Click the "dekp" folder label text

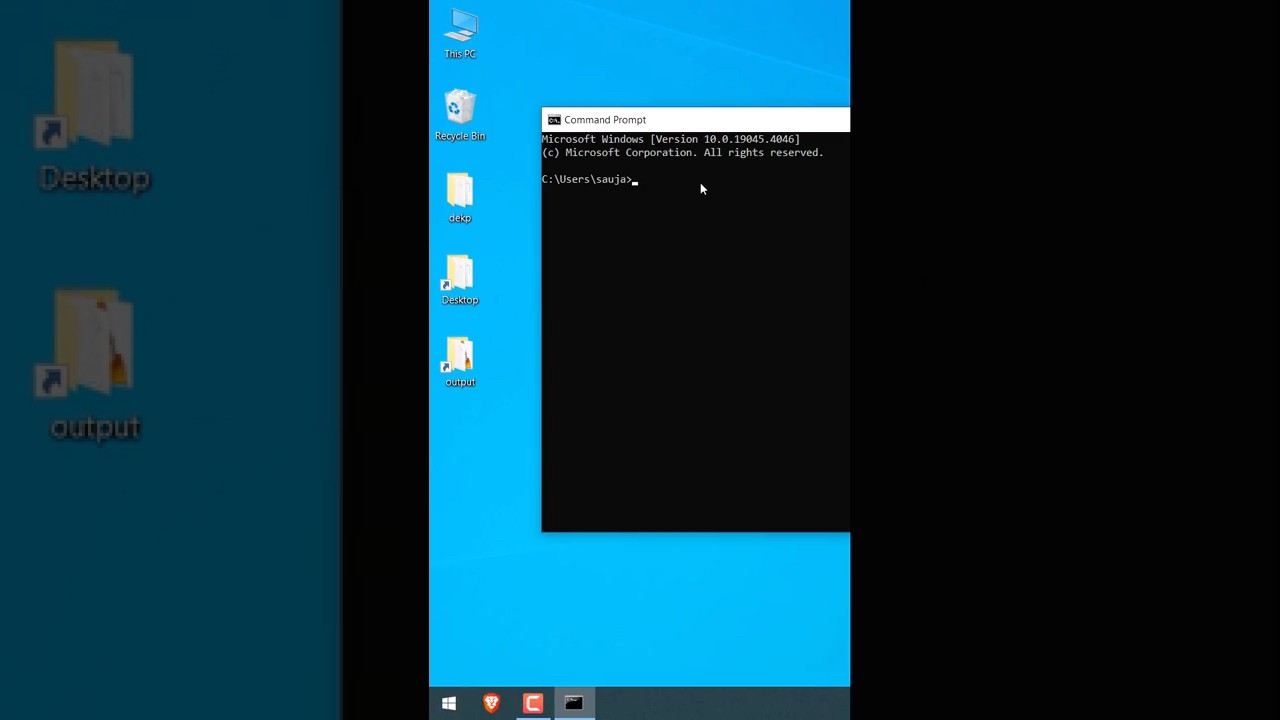pyautogui.click(x=460, y=218)
